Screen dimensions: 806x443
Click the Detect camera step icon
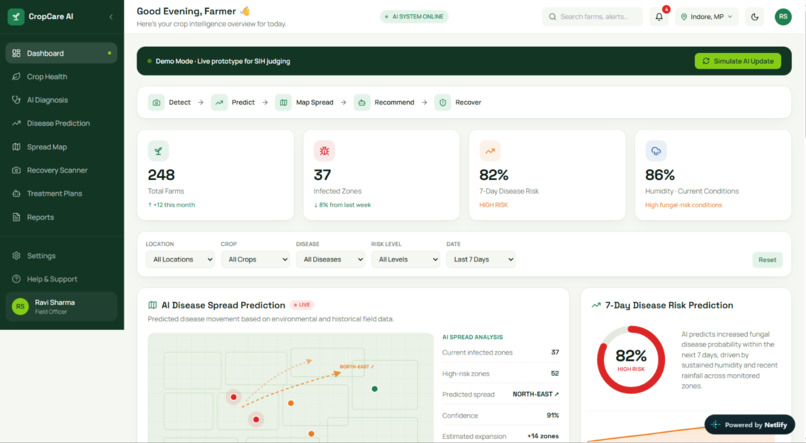pos(156,102)
